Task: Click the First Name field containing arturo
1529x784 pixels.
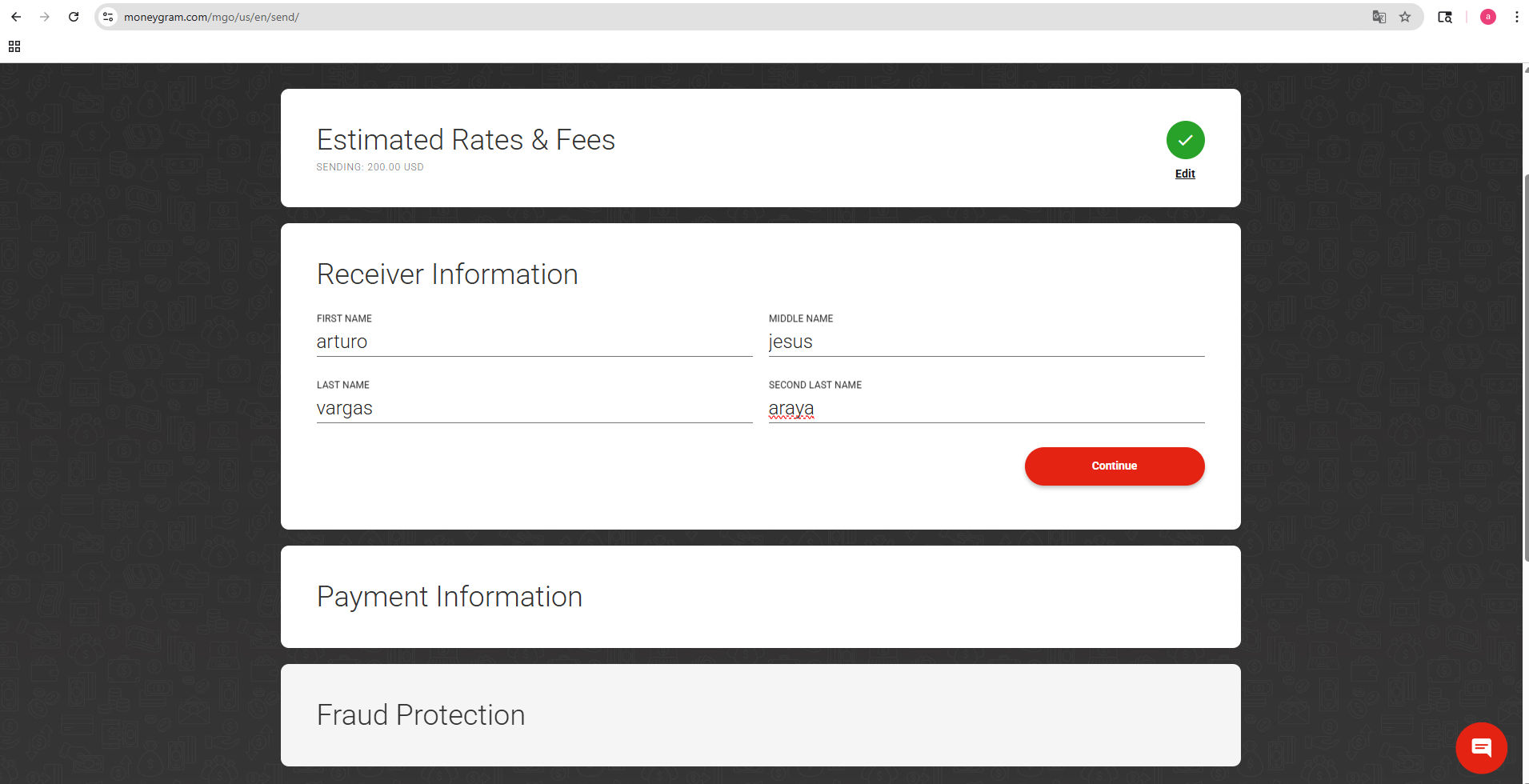Action: (x=534, y=342)
